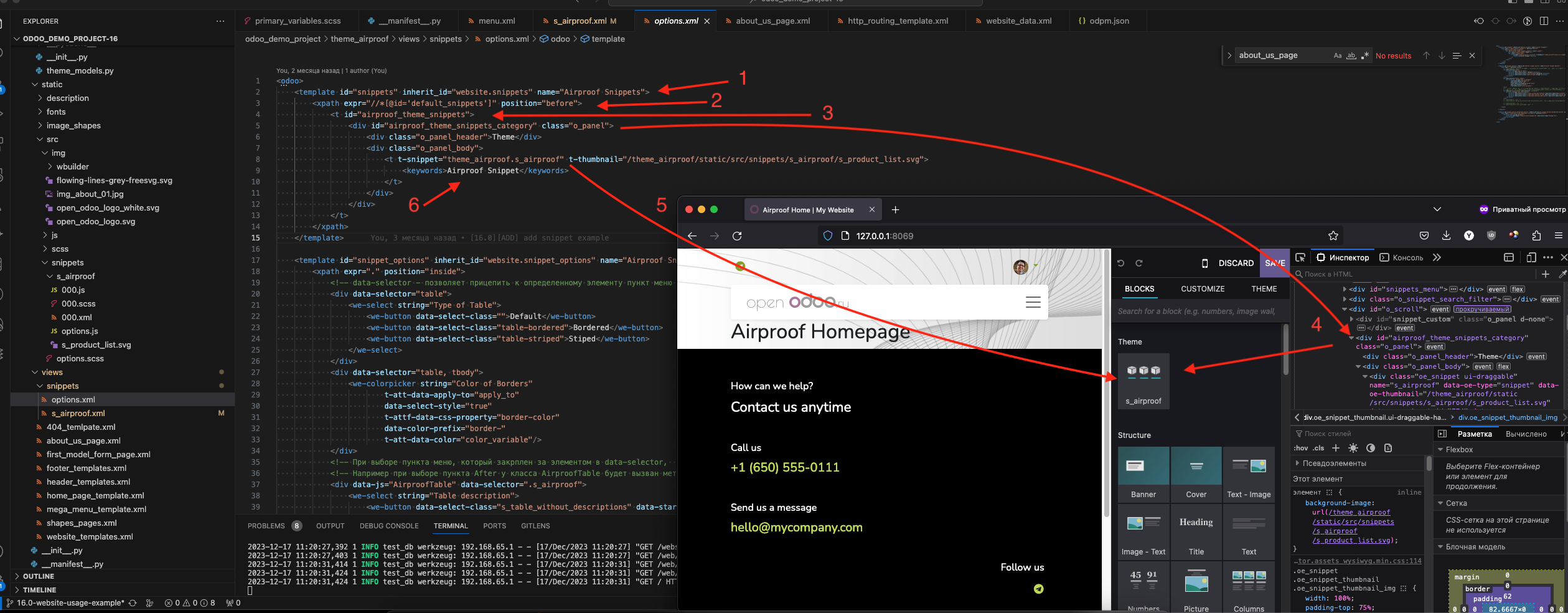Click the Odoo editor undo icon
Screen dimensions: 1568x613
tap(1120, 263)
